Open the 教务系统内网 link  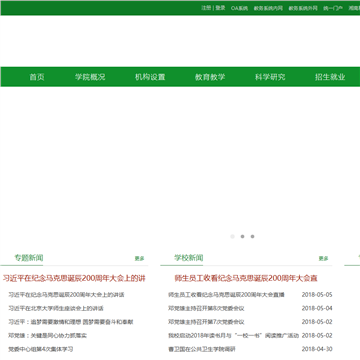(268, 8)
